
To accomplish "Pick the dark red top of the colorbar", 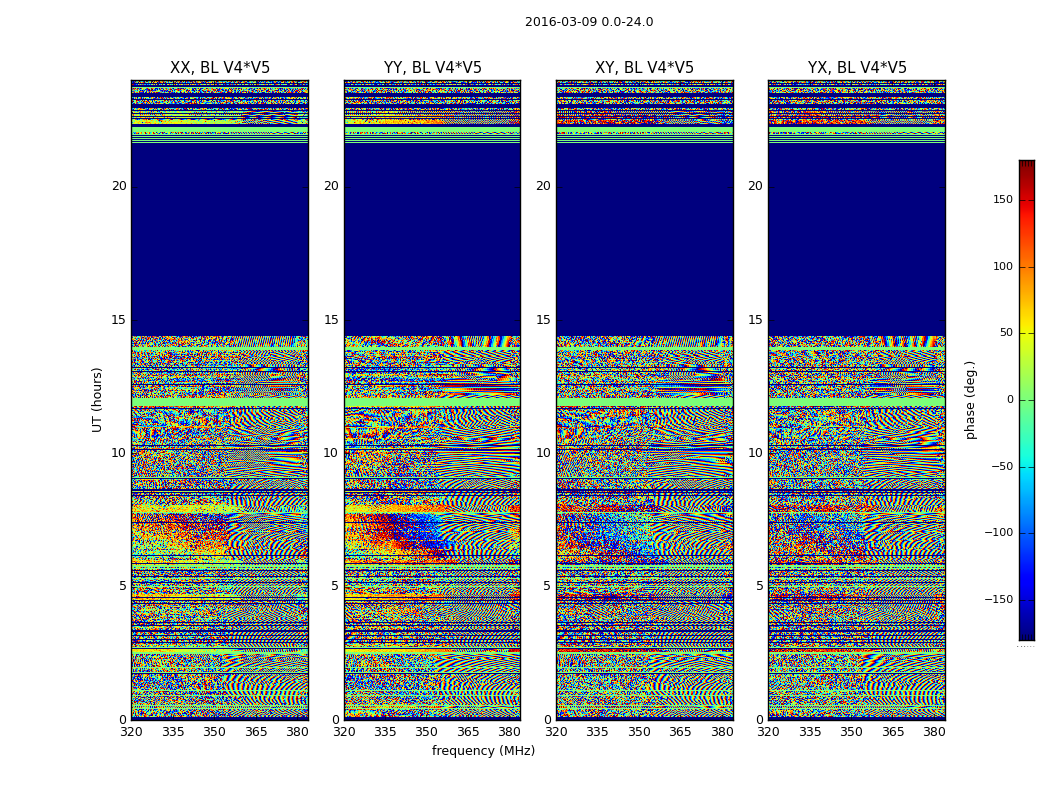I will pos(1026,165).
